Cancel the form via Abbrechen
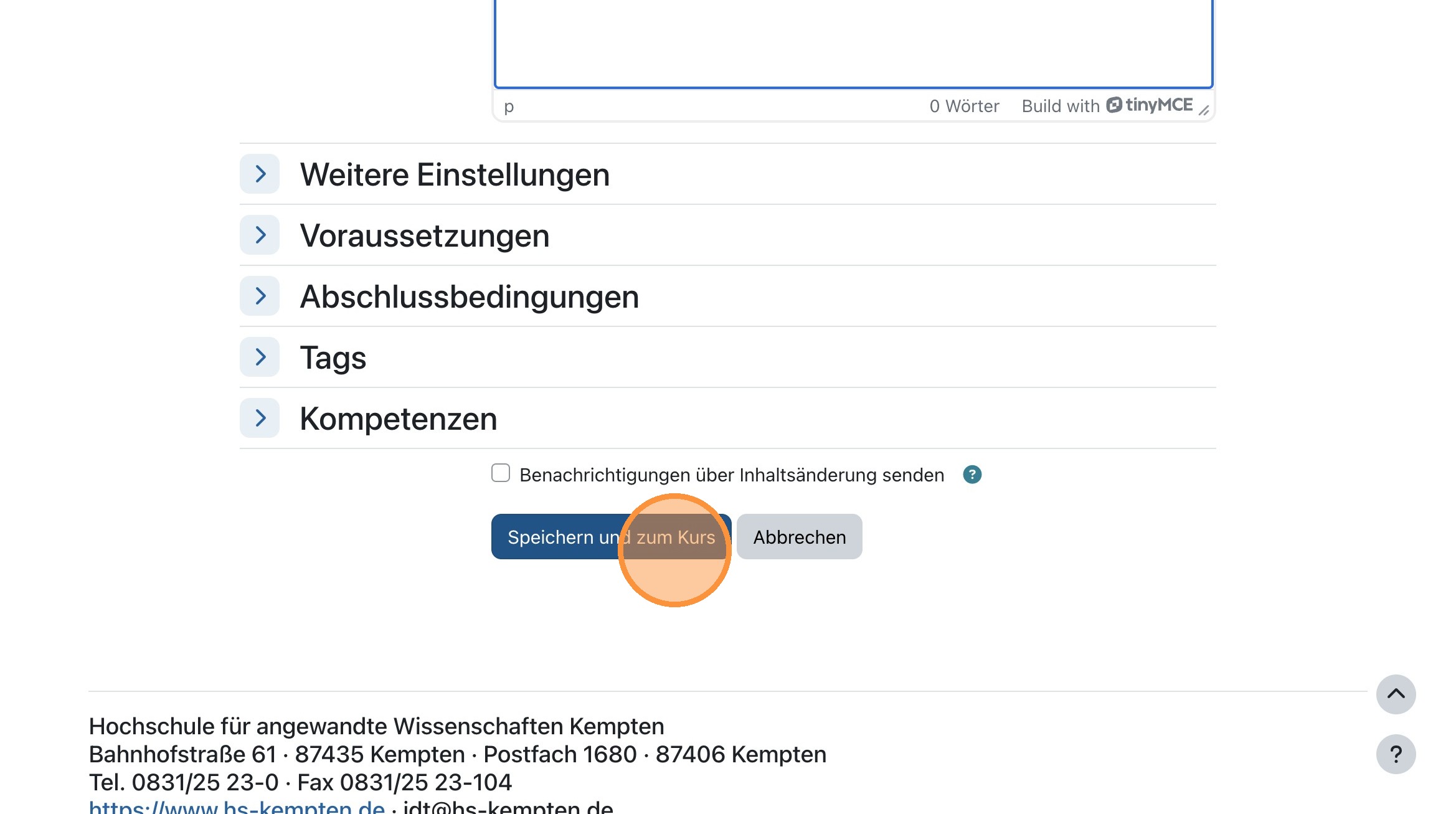This screenshot has height=814, width=1456. coord(799,536)
